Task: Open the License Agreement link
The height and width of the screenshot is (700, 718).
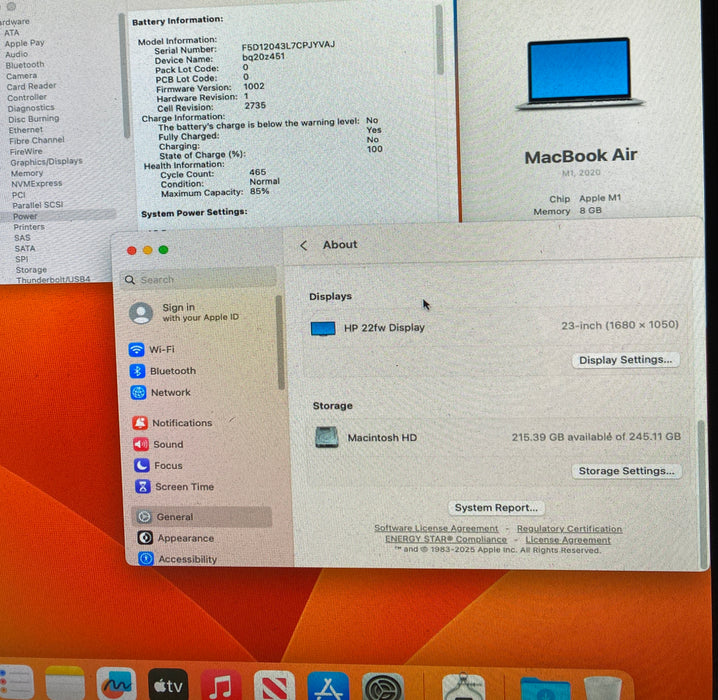Action: tap(568, 540)
